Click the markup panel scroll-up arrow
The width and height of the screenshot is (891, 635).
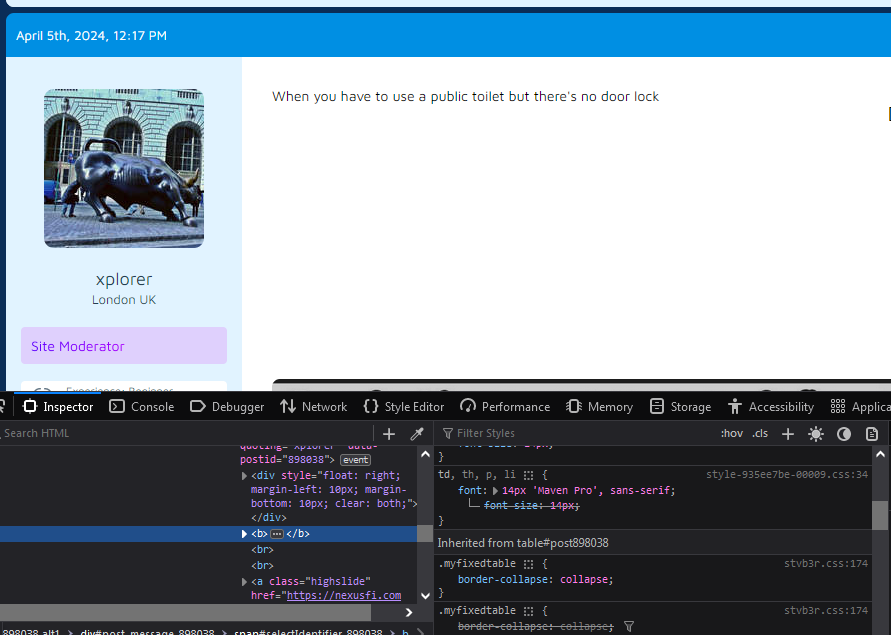[425, 454]
